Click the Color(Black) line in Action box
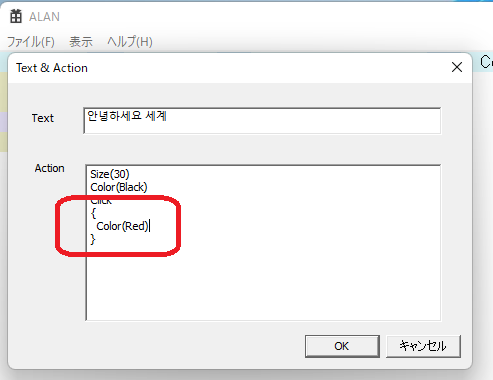Viewport: 493px width, 380px height. click(x=119, y=187)
